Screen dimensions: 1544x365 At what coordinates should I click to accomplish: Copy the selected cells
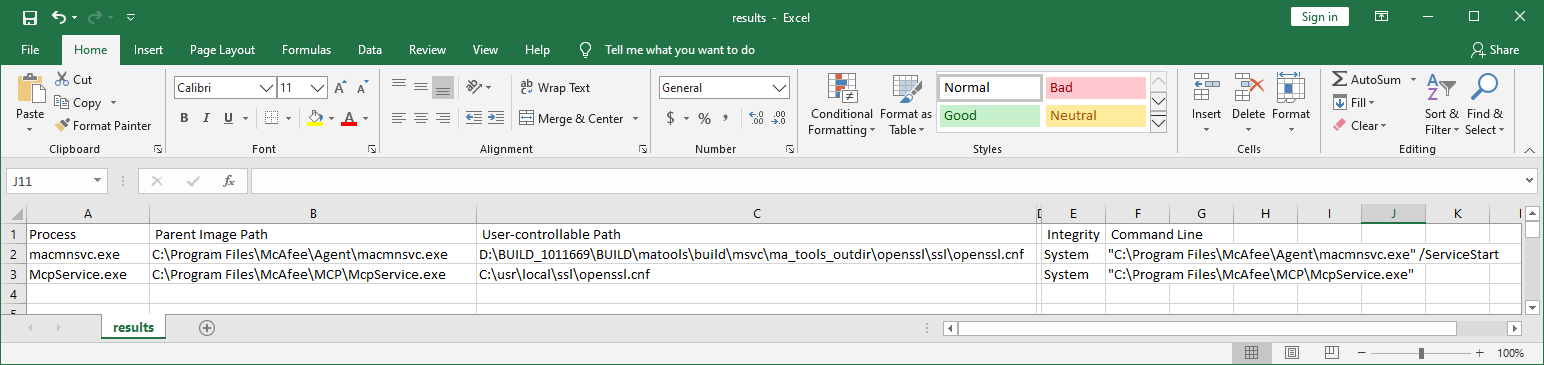pos(78,103)
